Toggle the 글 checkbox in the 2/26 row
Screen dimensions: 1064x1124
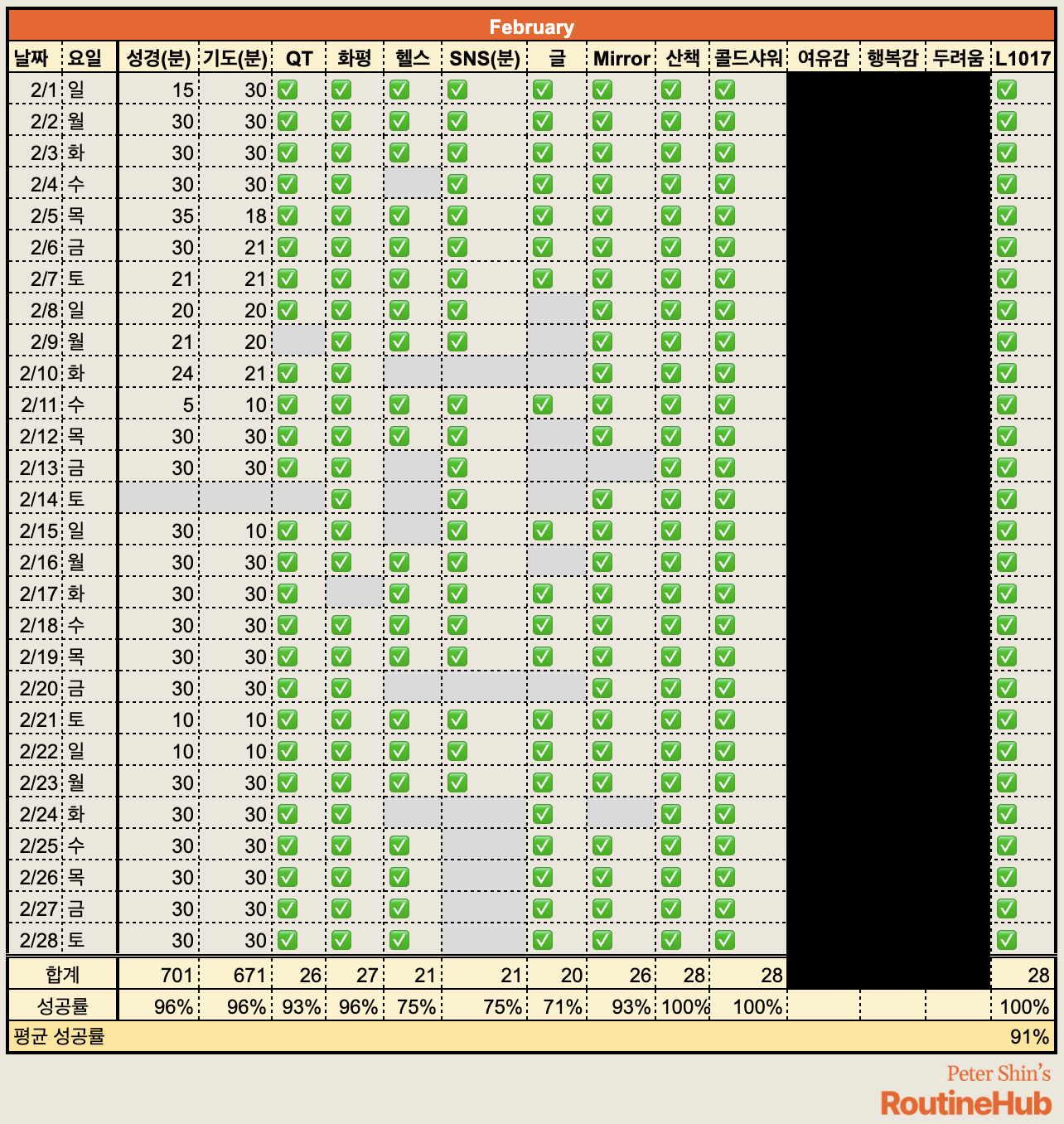(543, 877)
